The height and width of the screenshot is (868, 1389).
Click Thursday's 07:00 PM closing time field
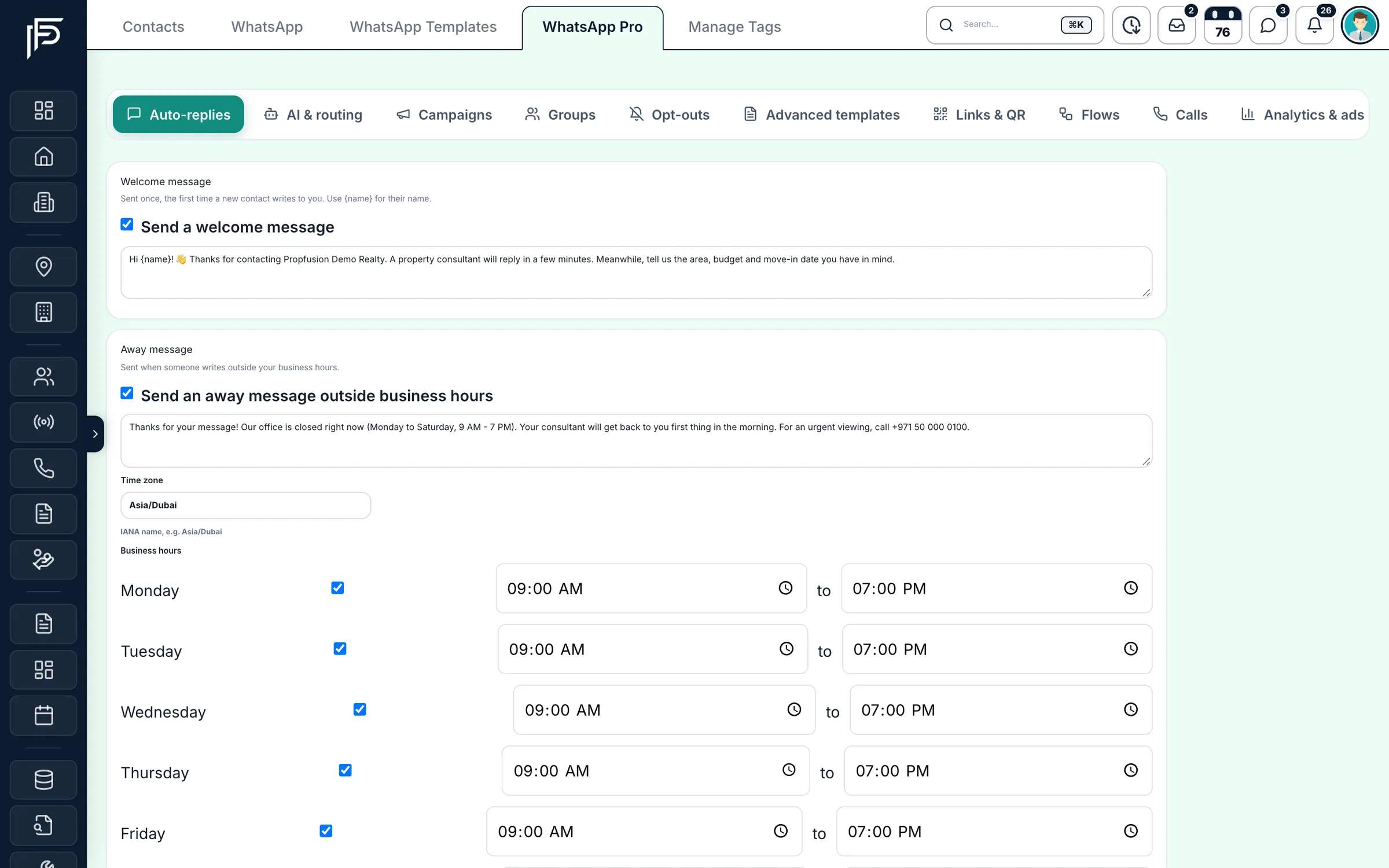pyautogui.click(x=998, y=771)
